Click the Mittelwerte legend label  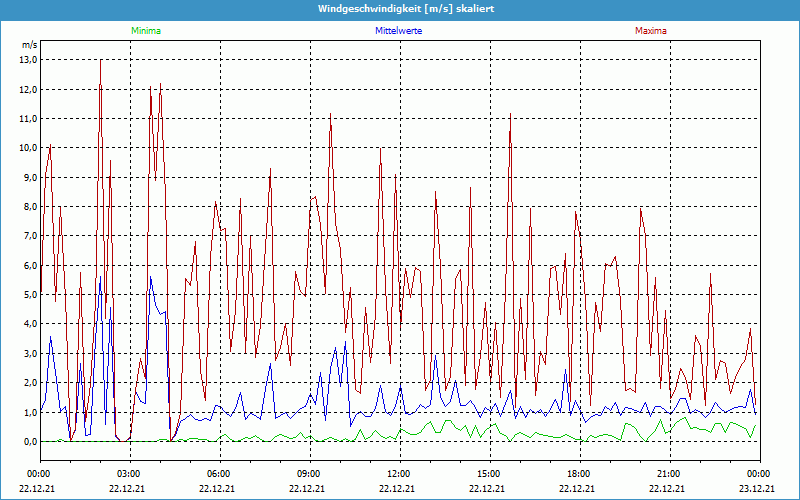399,31
